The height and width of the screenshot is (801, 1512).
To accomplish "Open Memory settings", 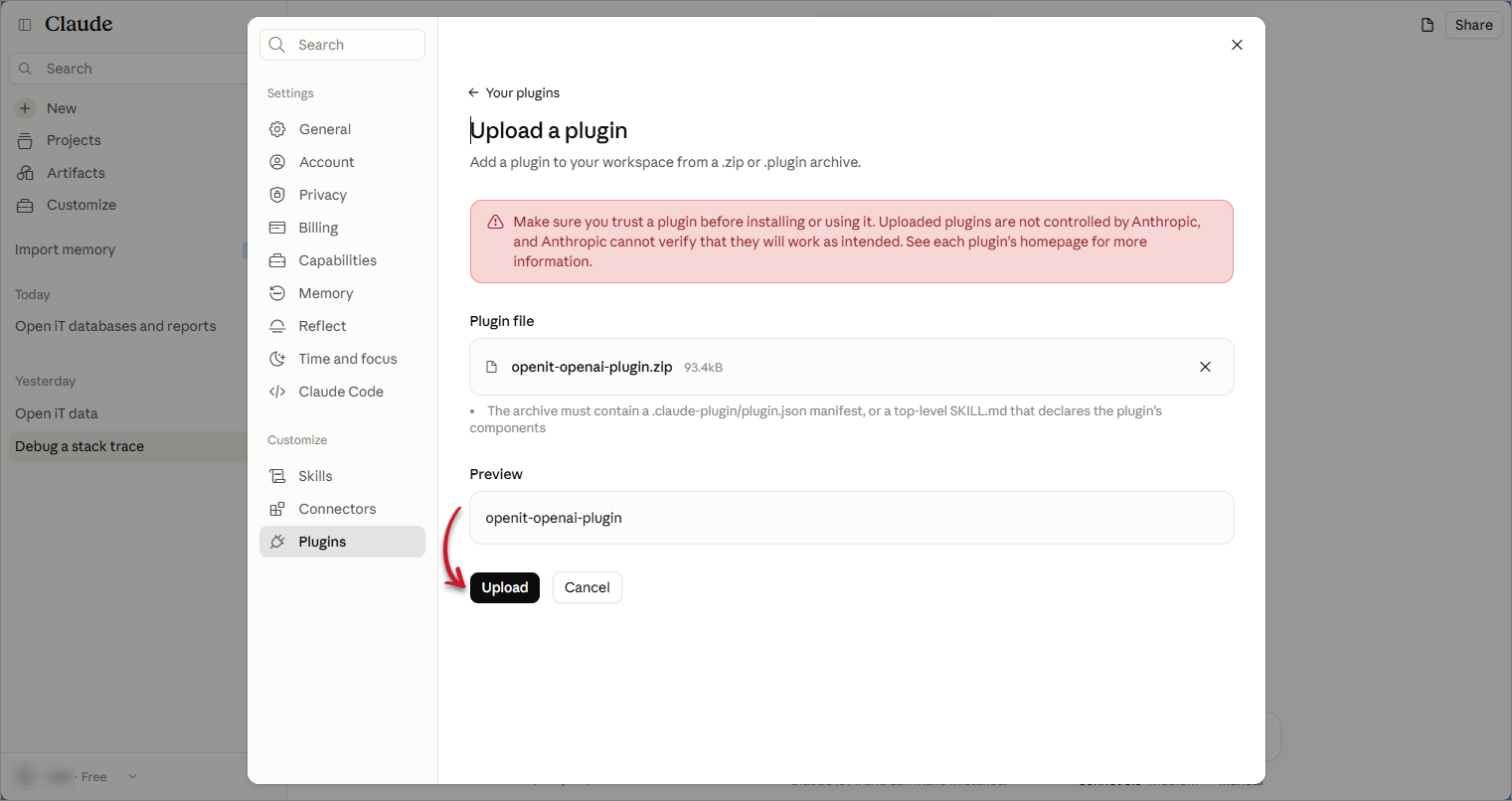I will pos(342,293).
